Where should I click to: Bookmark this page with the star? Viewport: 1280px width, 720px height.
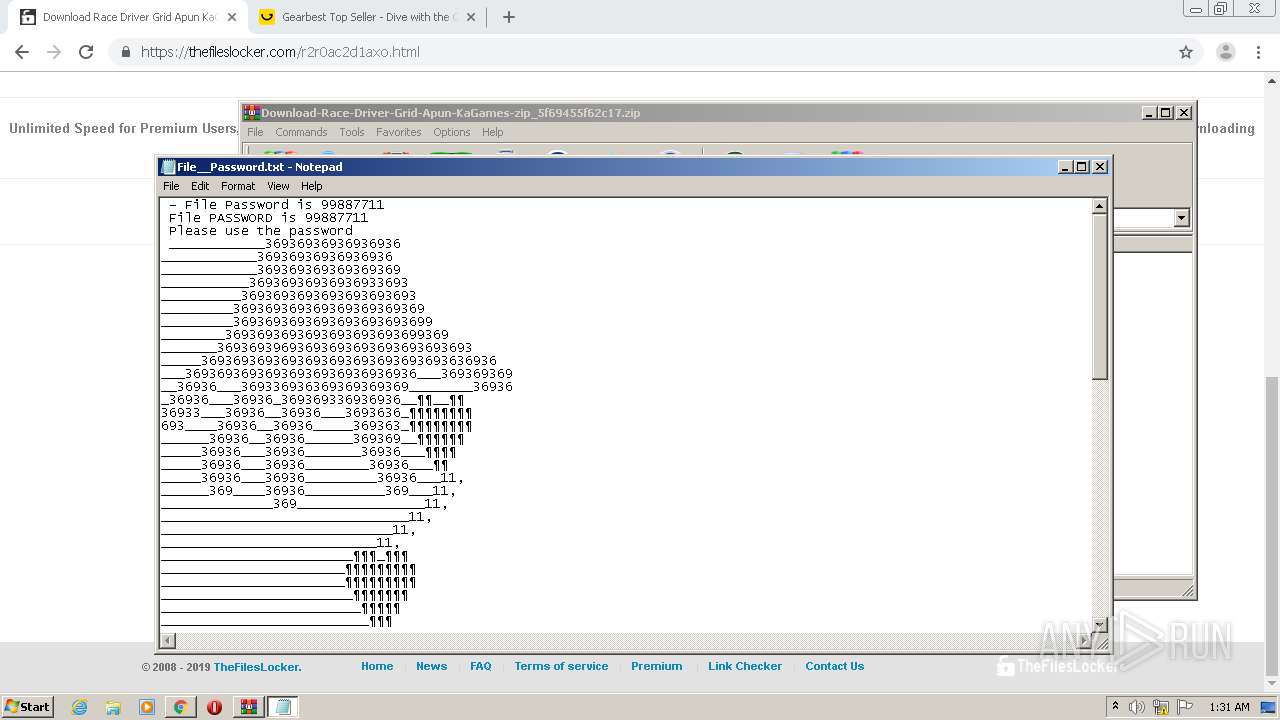(1186, 52)
